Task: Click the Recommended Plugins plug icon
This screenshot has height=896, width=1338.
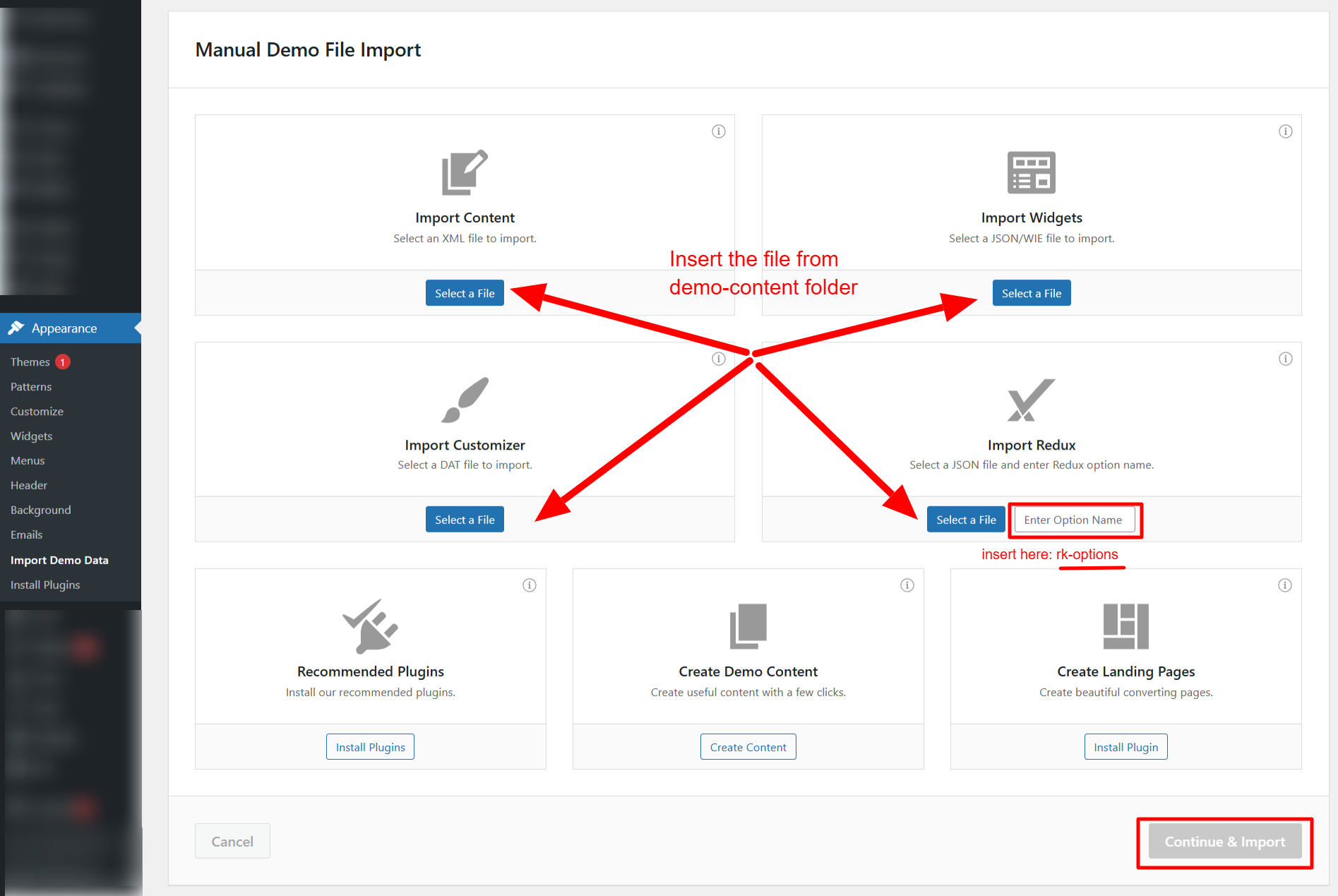Action: tap(370, 626)
